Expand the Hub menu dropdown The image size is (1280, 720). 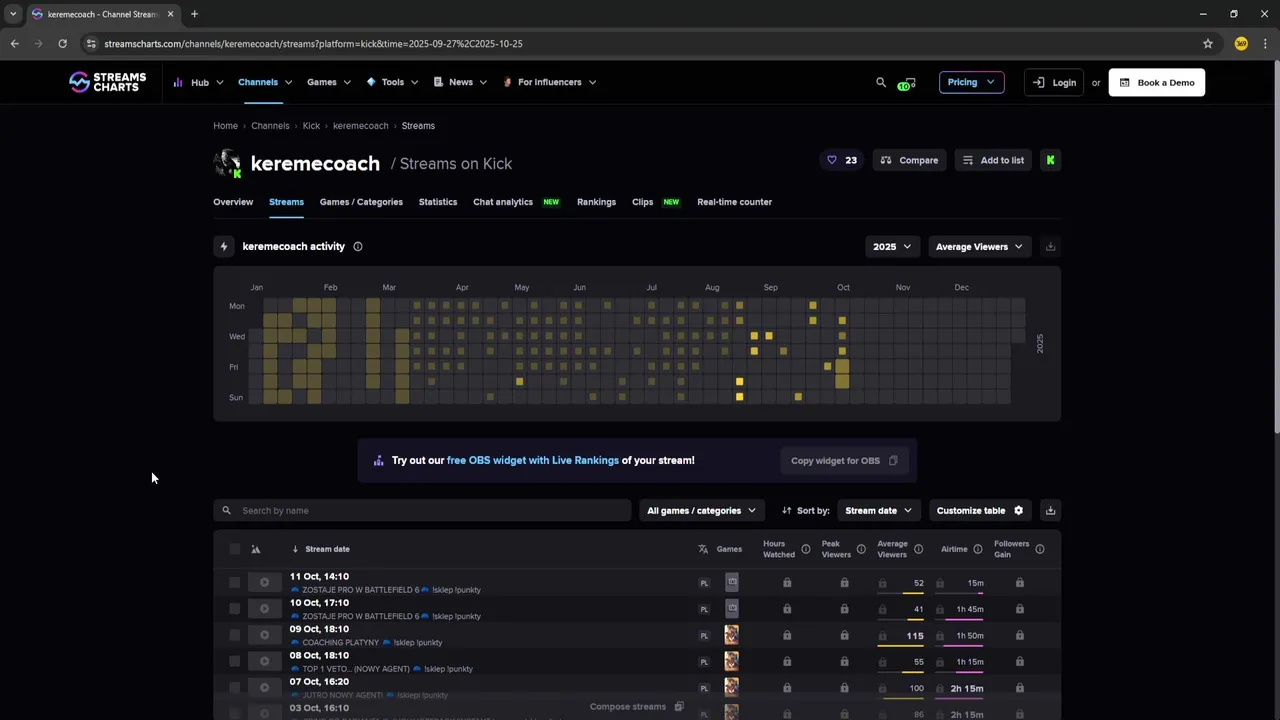tap(198, 82)
